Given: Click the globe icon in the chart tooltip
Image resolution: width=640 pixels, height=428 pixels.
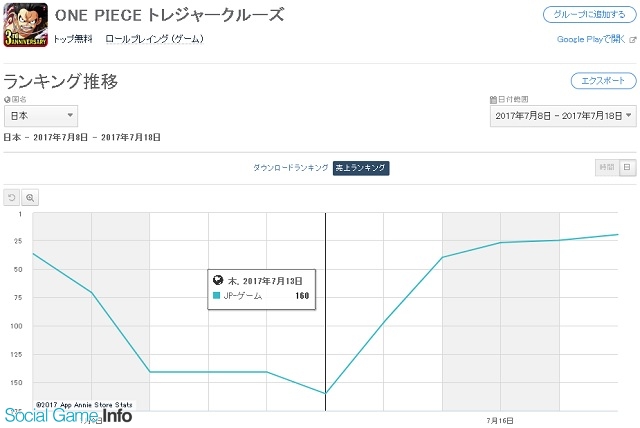Looking at the screenshot, I should point(218,280).
